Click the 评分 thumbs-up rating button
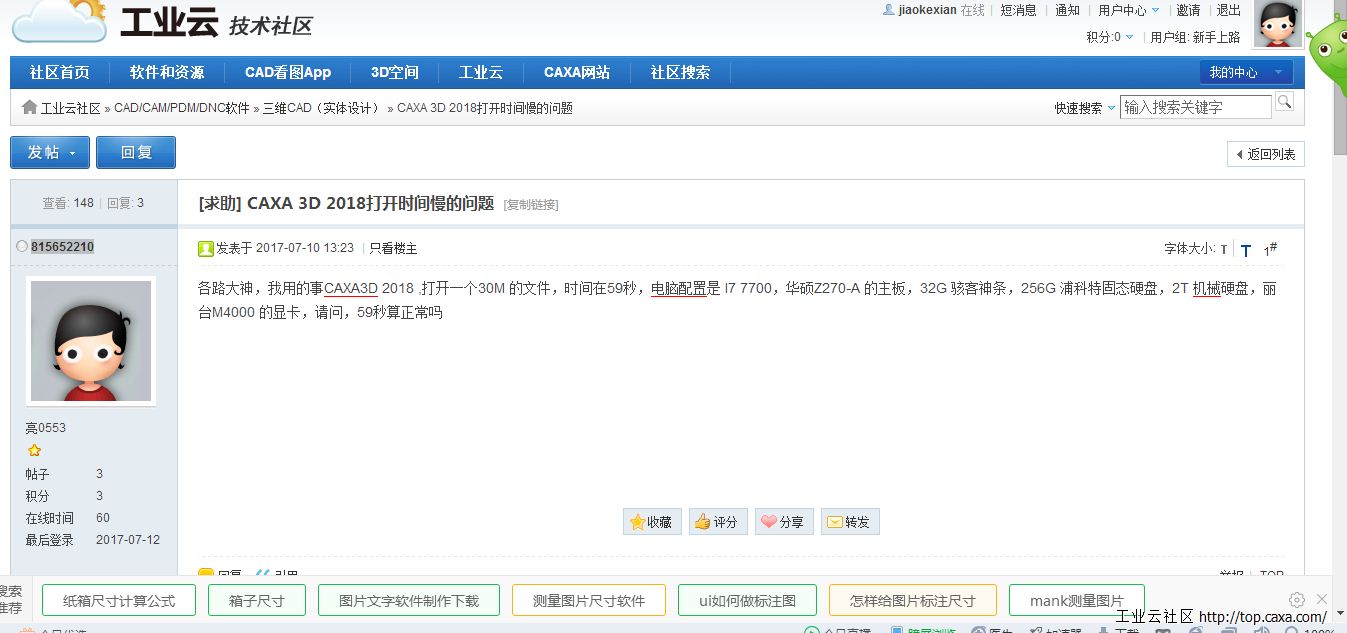This screenshot has height=633, width=1347. 717,521
